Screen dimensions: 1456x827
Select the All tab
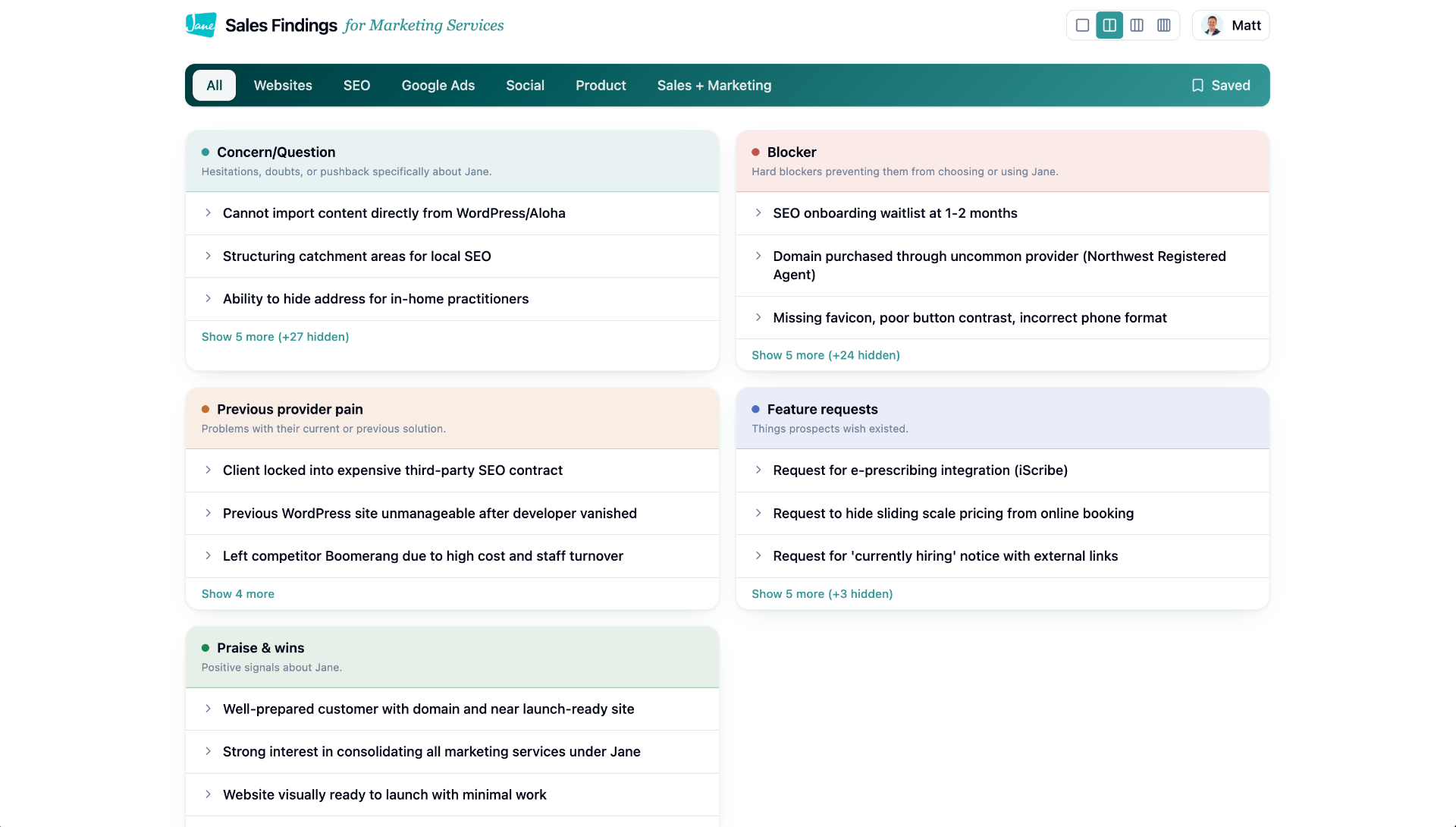click(x=215, y=85)
